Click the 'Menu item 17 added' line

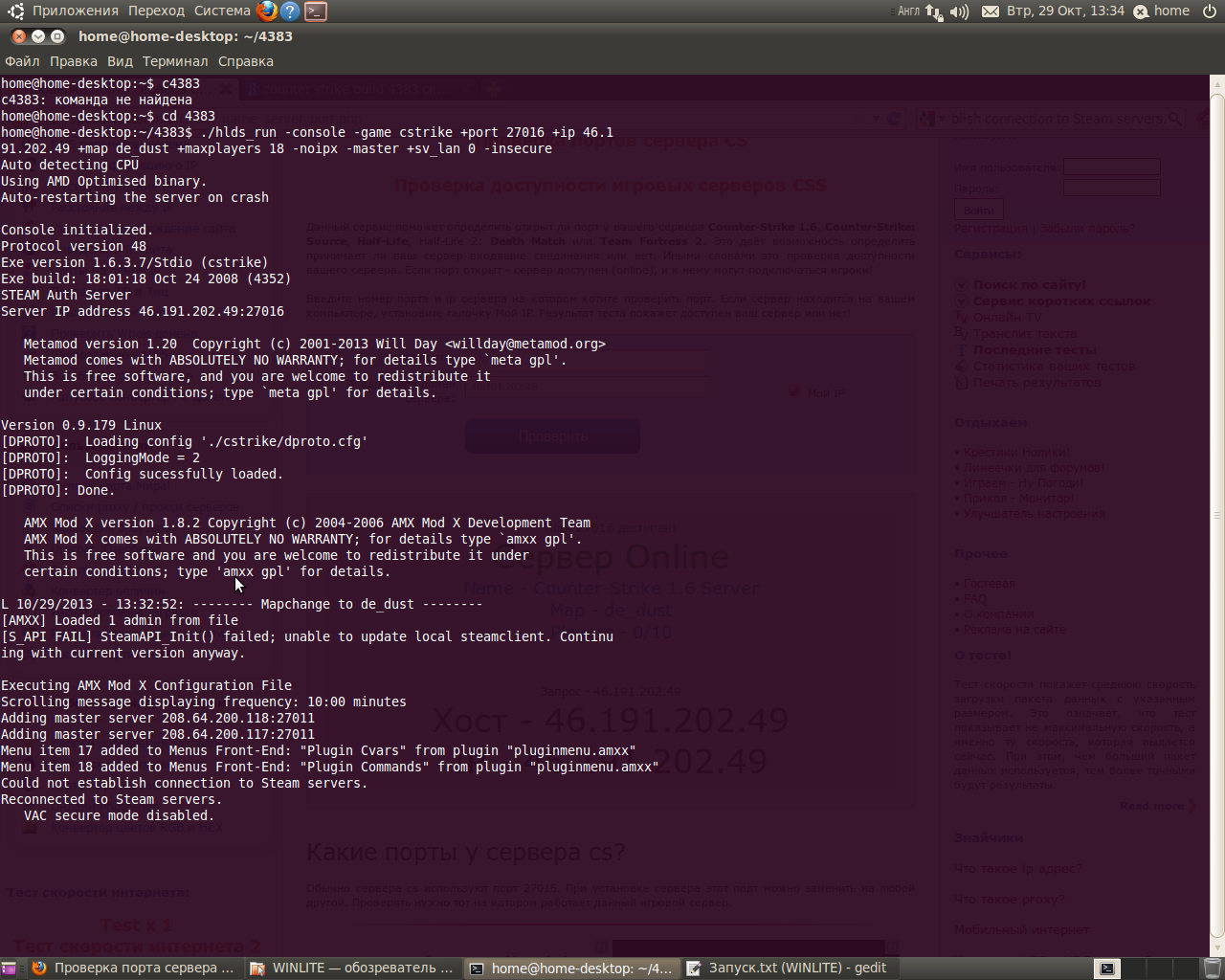[319, 750]
